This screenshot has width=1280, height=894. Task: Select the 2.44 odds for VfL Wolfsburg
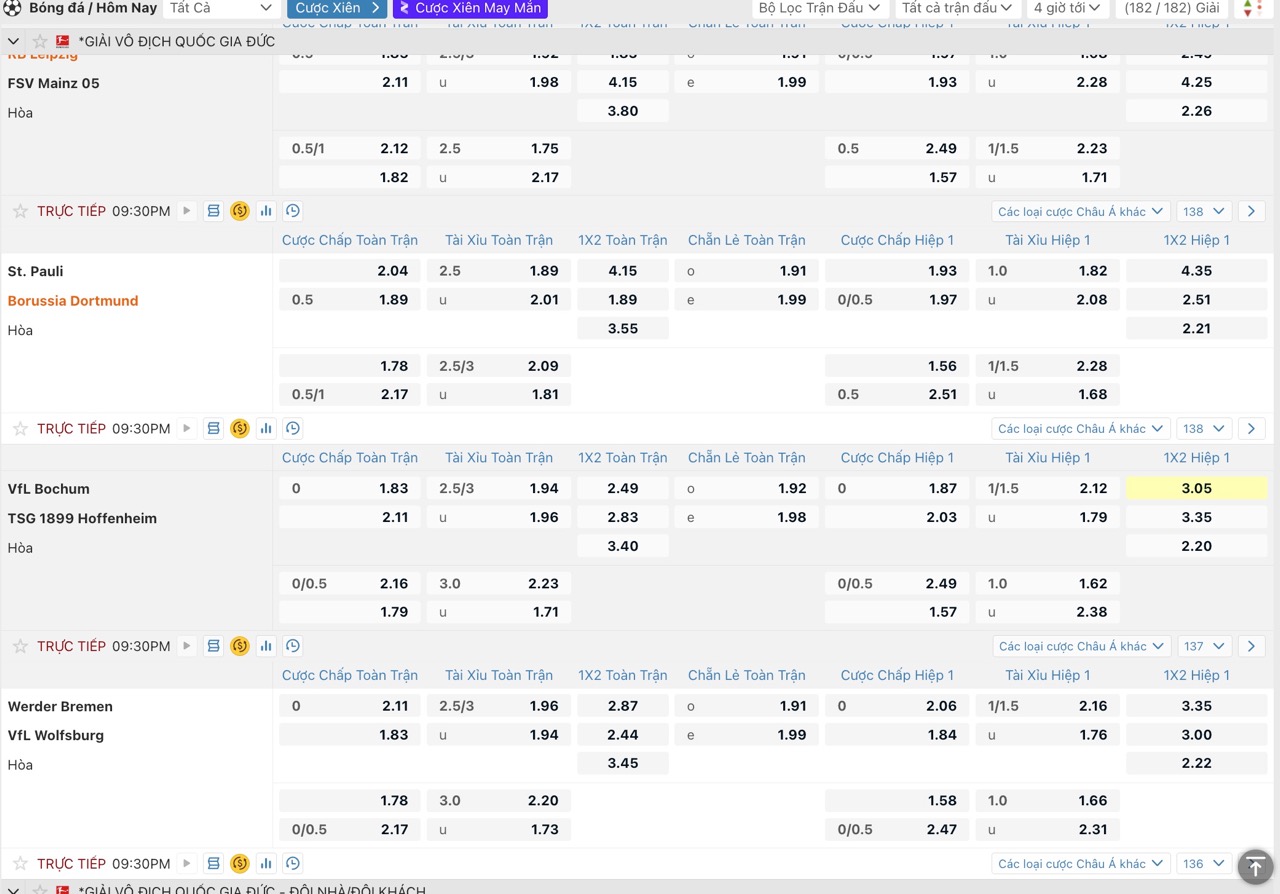tap(622, 735)
